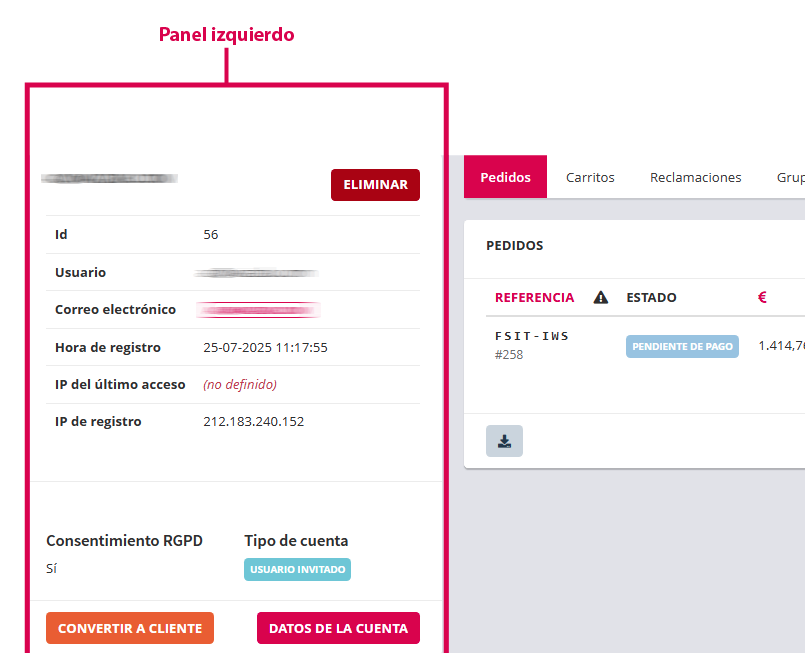Click the Usuario invitado account badge
The height and width of the screenshot is (653, 805).
pos(297,569)
